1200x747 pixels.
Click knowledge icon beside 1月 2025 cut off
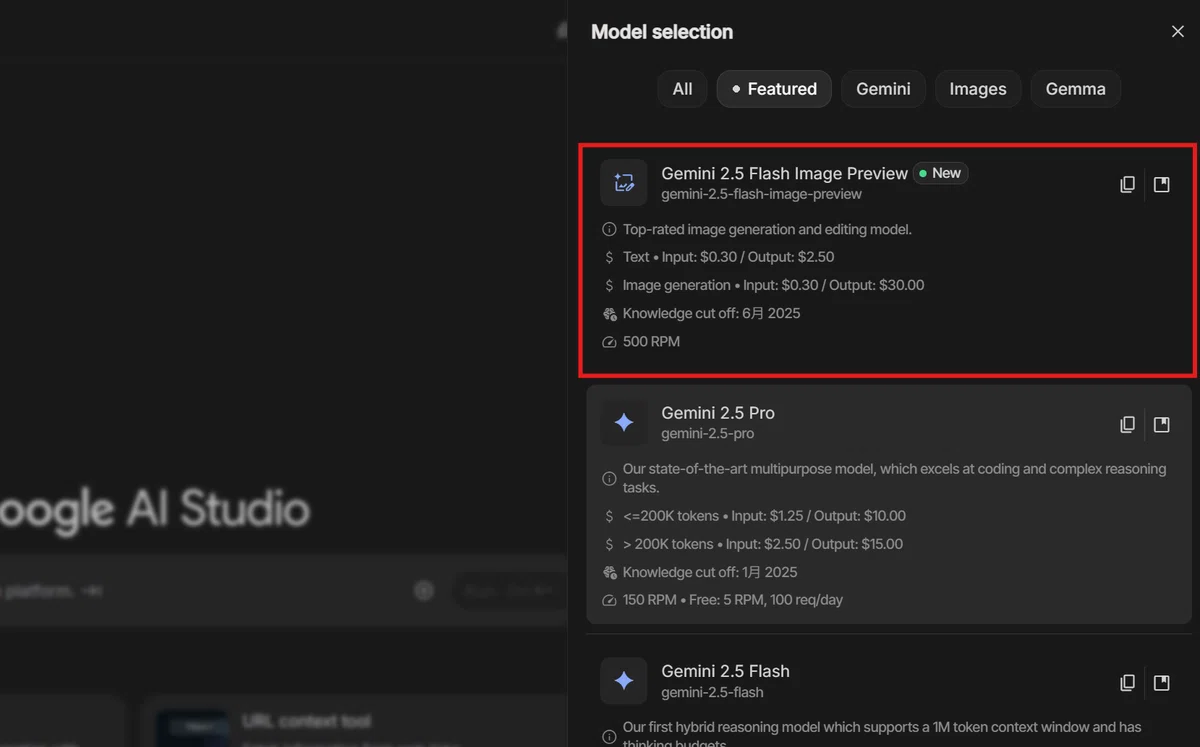coord(609,572)
